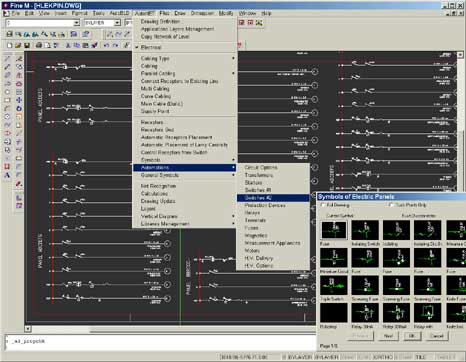Click the vertical scrollbar up arrow
This screenshot has height=362, width=466.
(460, 55)
